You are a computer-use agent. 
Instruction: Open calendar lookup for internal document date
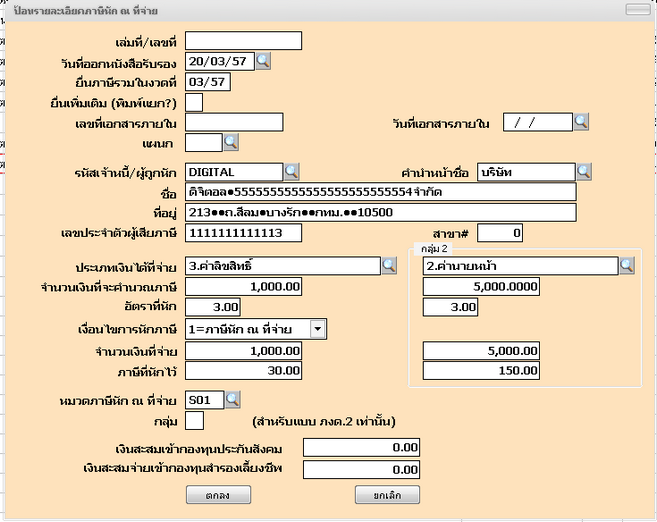coord(581,122)
